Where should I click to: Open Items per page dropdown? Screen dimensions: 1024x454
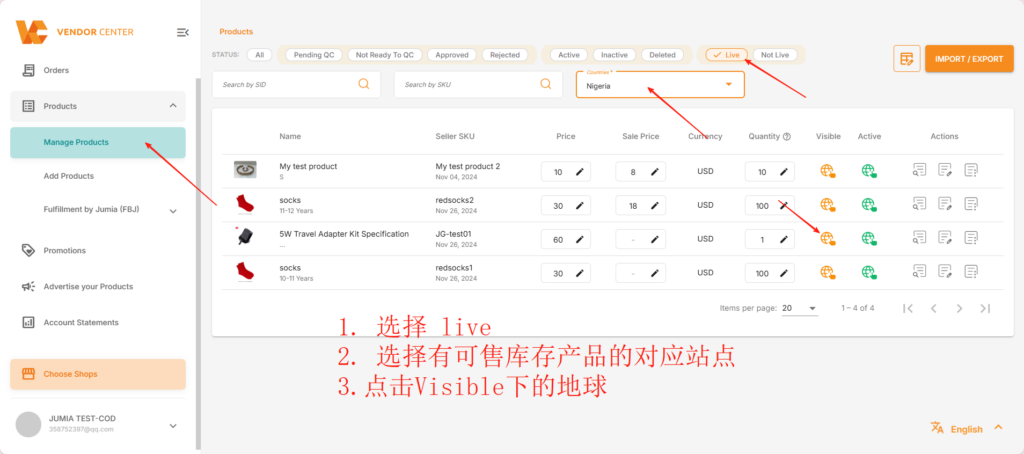click(799, 308)
